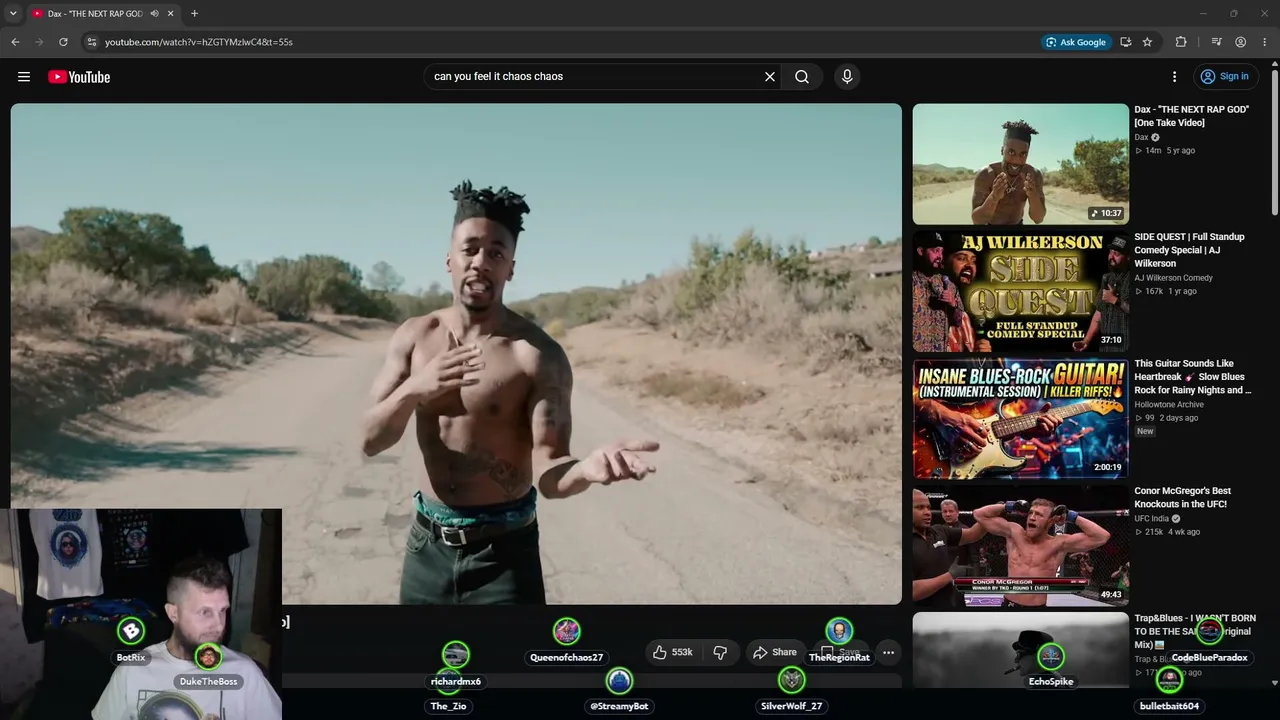This screenshot has width=1280, height=720.
Task: Open browser media controls
Action: pyautogui.click(x=1216, y=42)
